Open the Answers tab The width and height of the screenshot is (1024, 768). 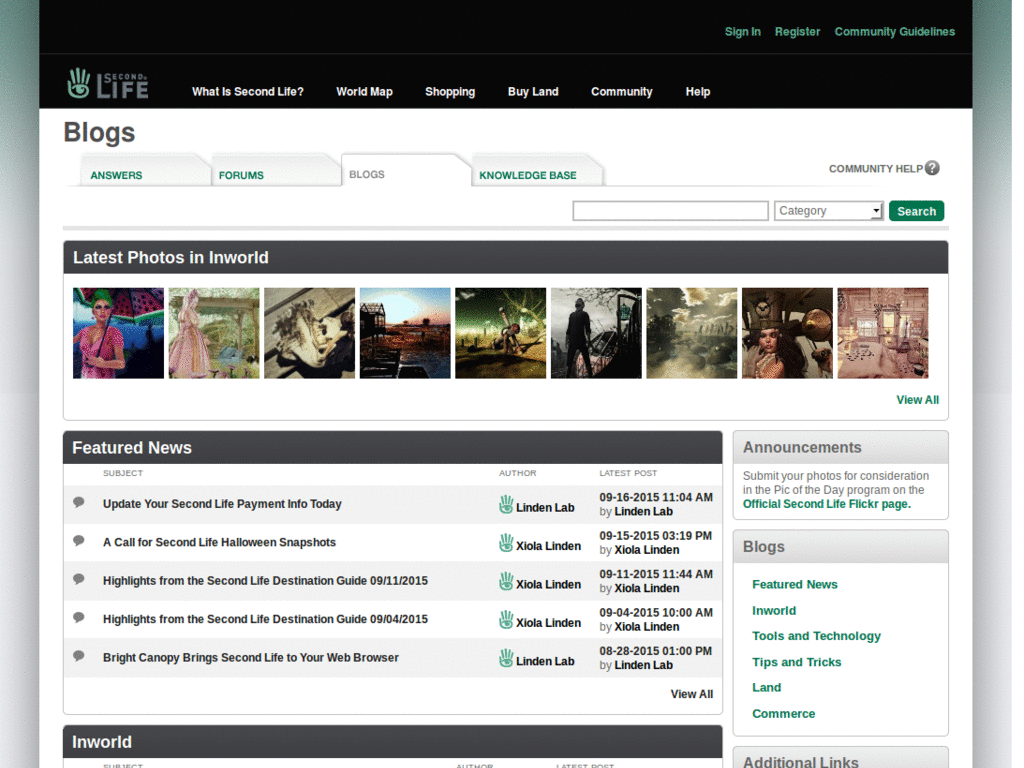click(x=116, y=174)
